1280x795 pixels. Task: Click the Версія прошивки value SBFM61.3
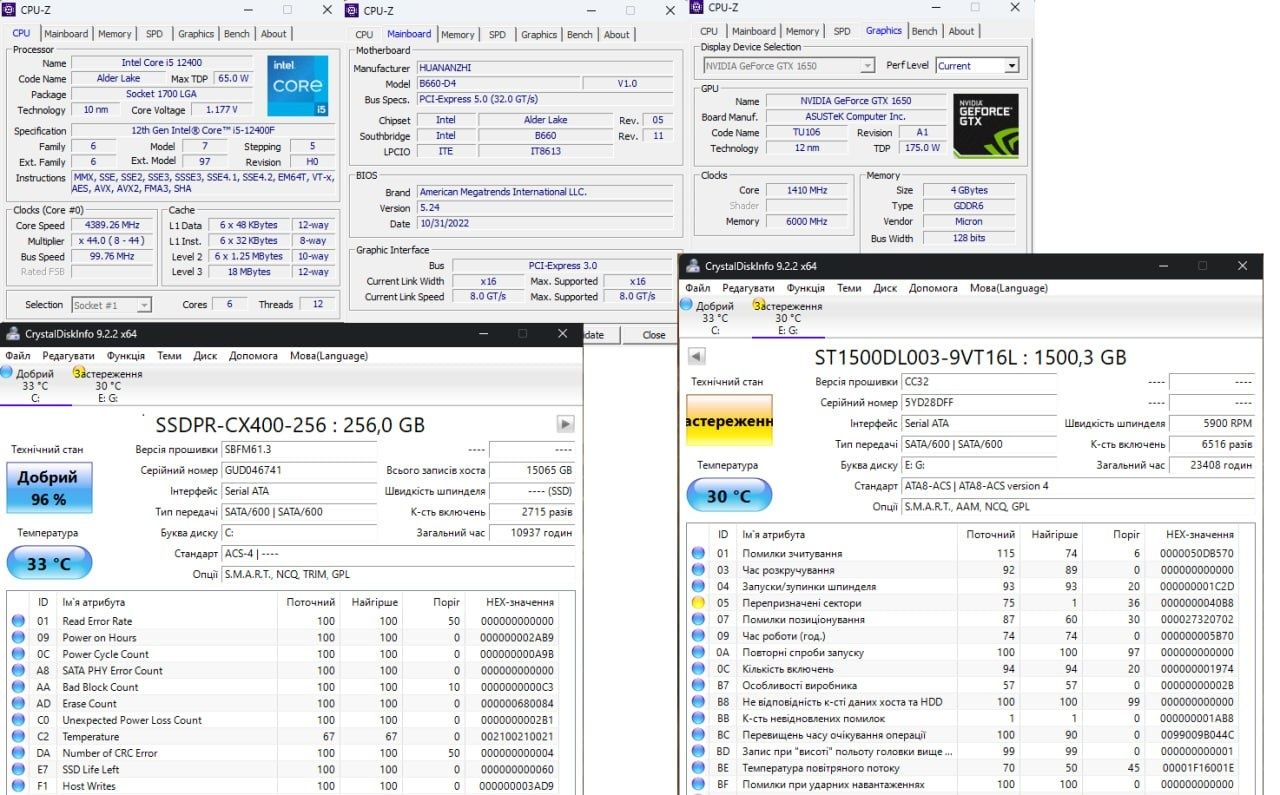click(299, 449)
